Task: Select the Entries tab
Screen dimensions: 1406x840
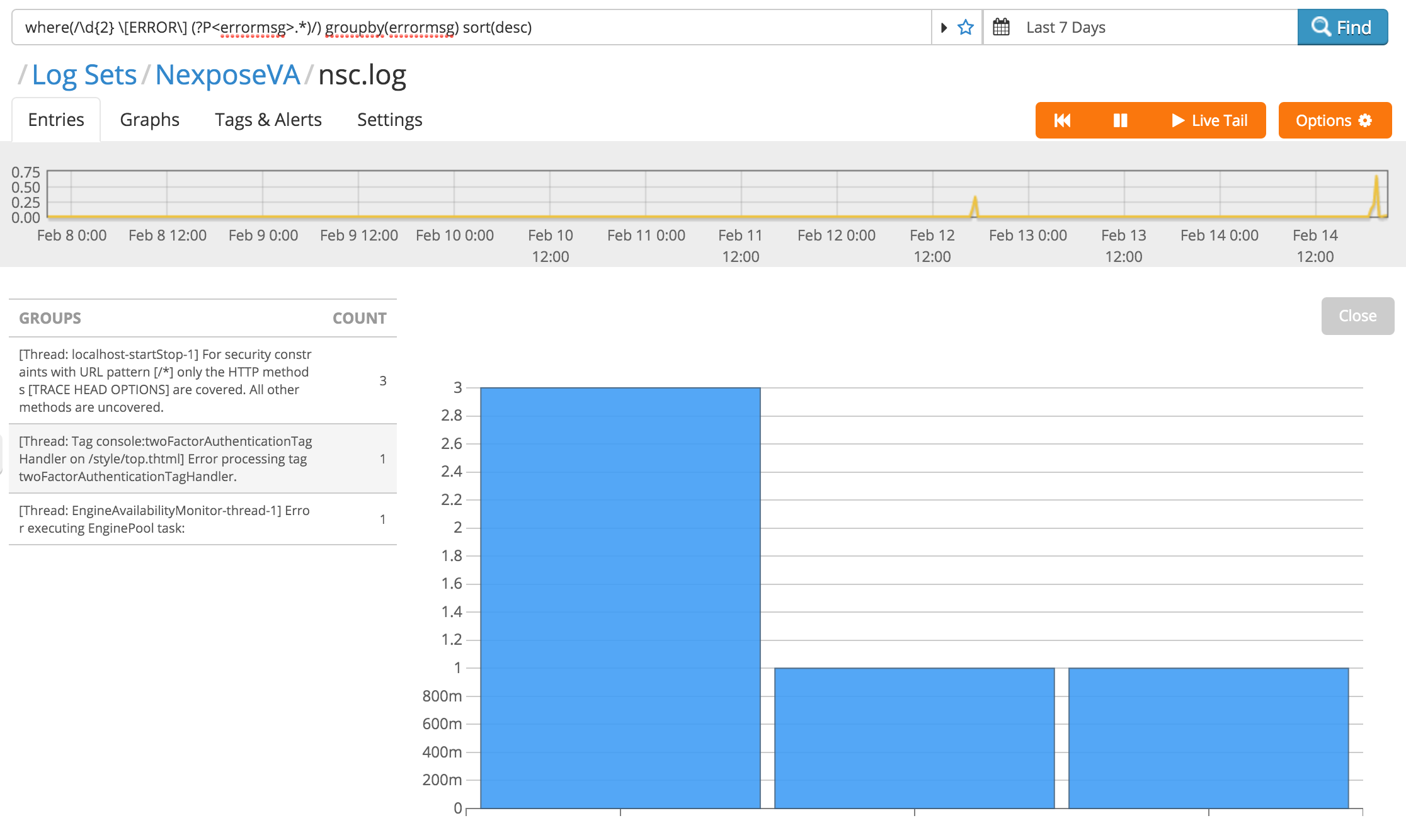Action: click(x=56, y=120)
